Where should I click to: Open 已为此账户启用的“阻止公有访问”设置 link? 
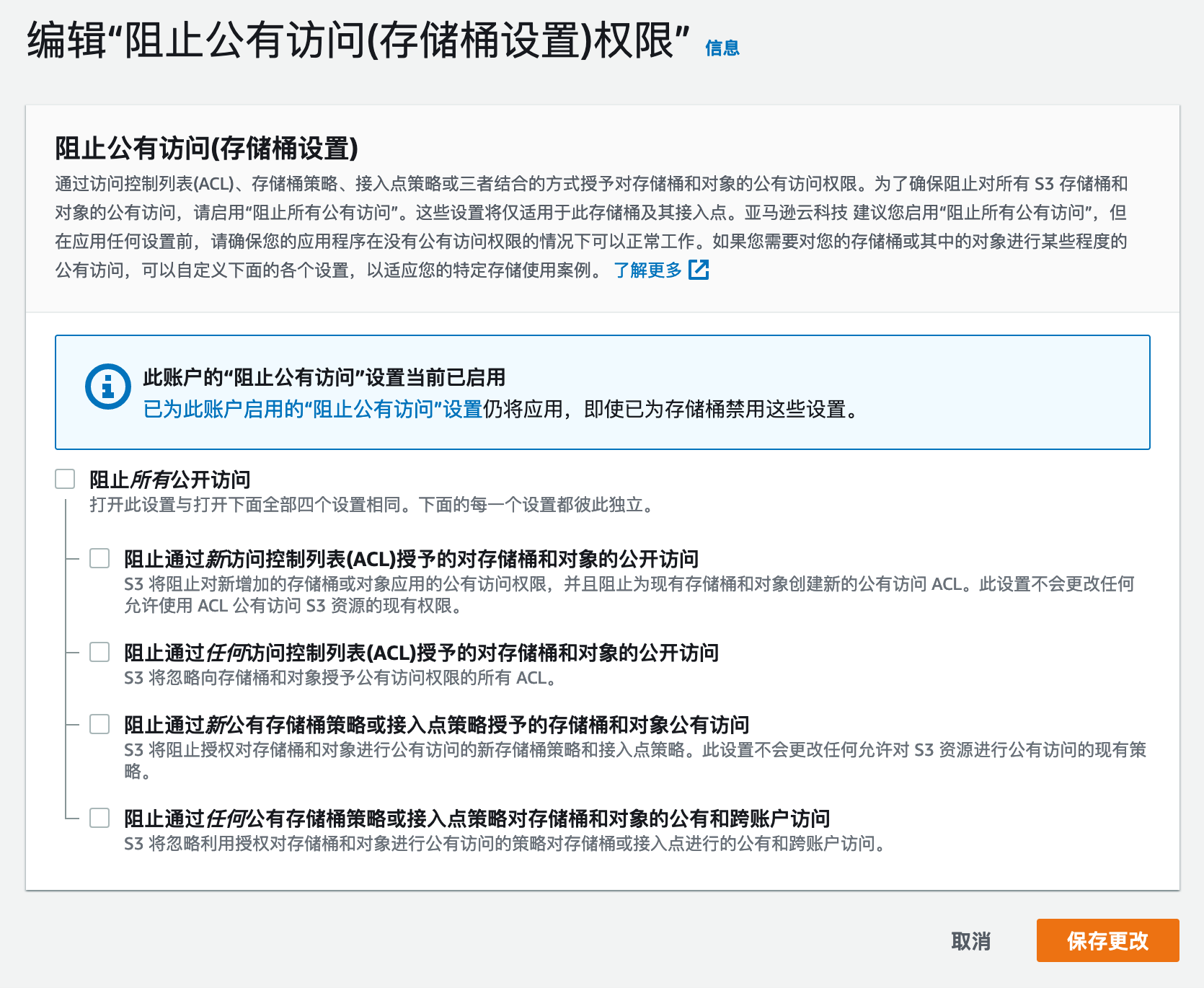[313, 410]
